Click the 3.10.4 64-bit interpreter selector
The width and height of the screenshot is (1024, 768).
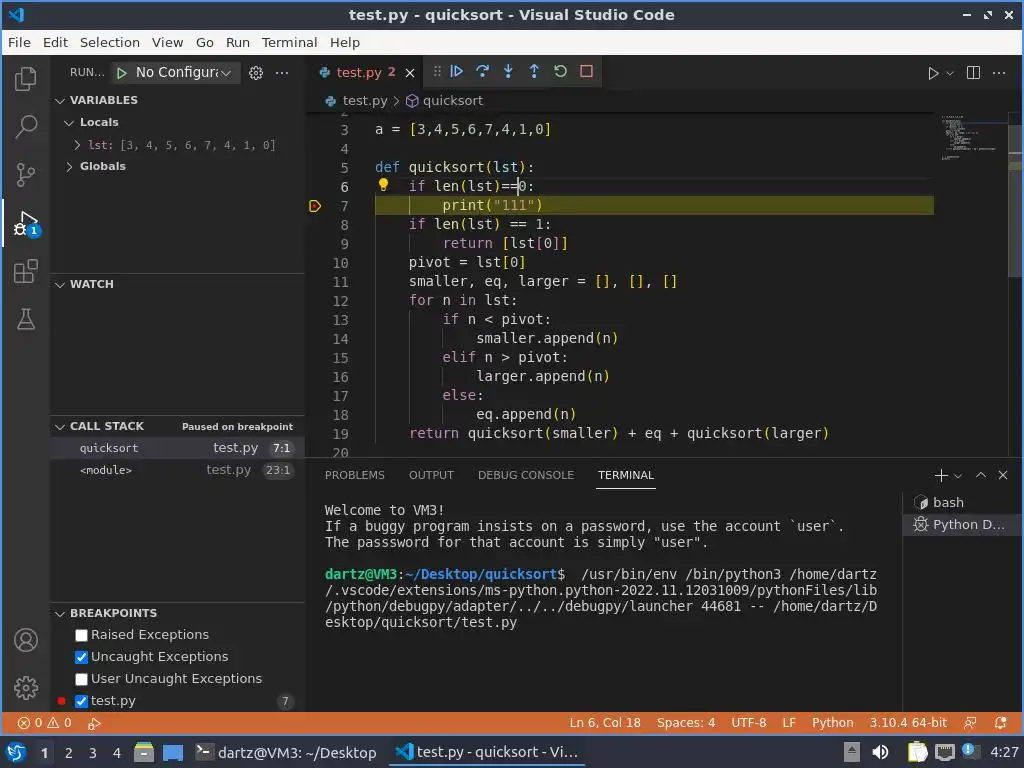point(908,723)
